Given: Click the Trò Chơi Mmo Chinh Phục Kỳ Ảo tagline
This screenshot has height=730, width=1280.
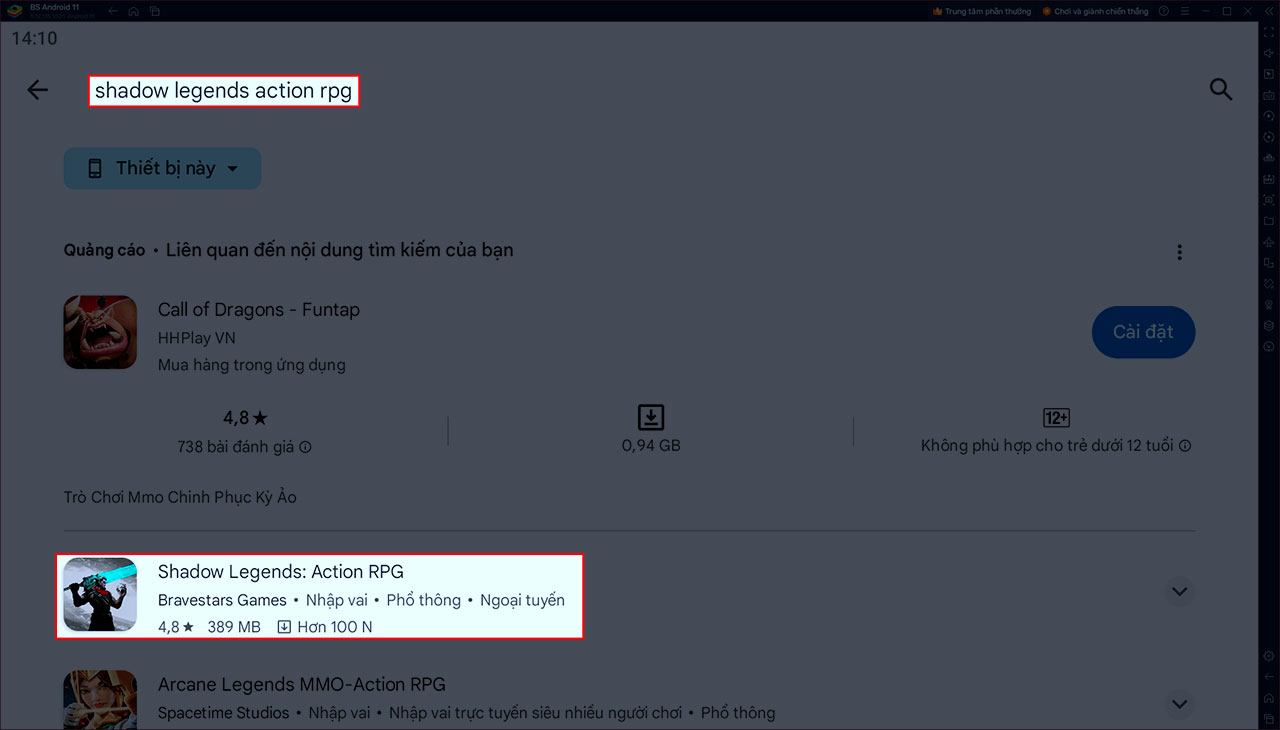Looking at the screenshot, I should [x=180, y=497].
